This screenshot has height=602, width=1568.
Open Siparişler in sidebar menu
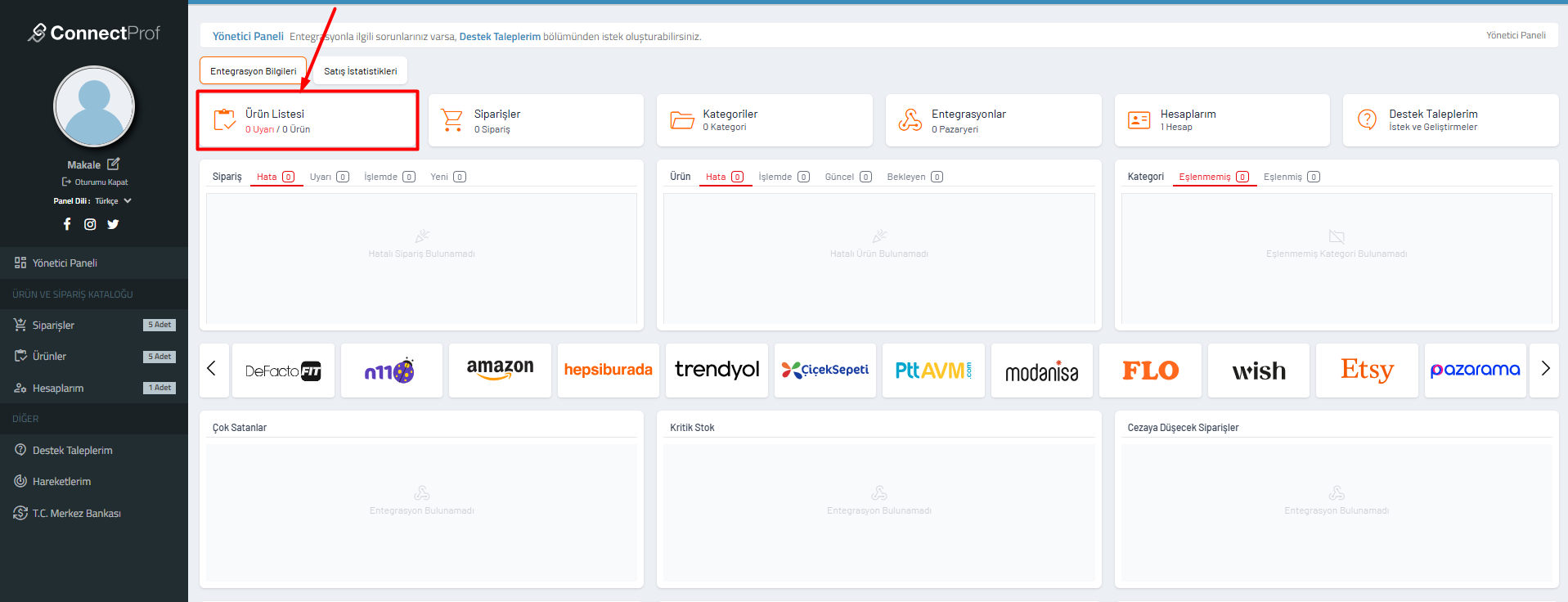point(94,325)
